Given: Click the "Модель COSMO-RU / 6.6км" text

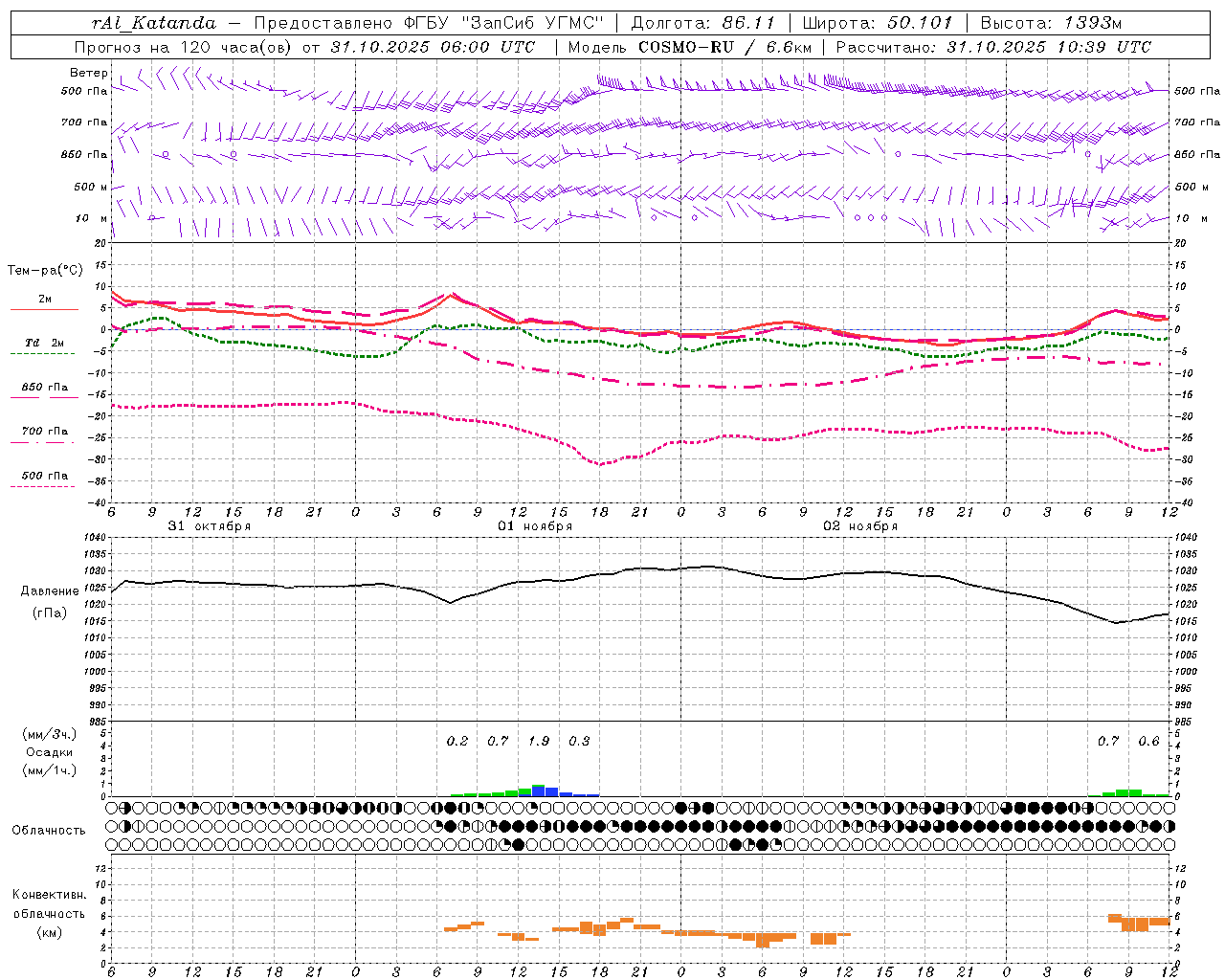Looking at the screenshot, I should coord(690,47).
